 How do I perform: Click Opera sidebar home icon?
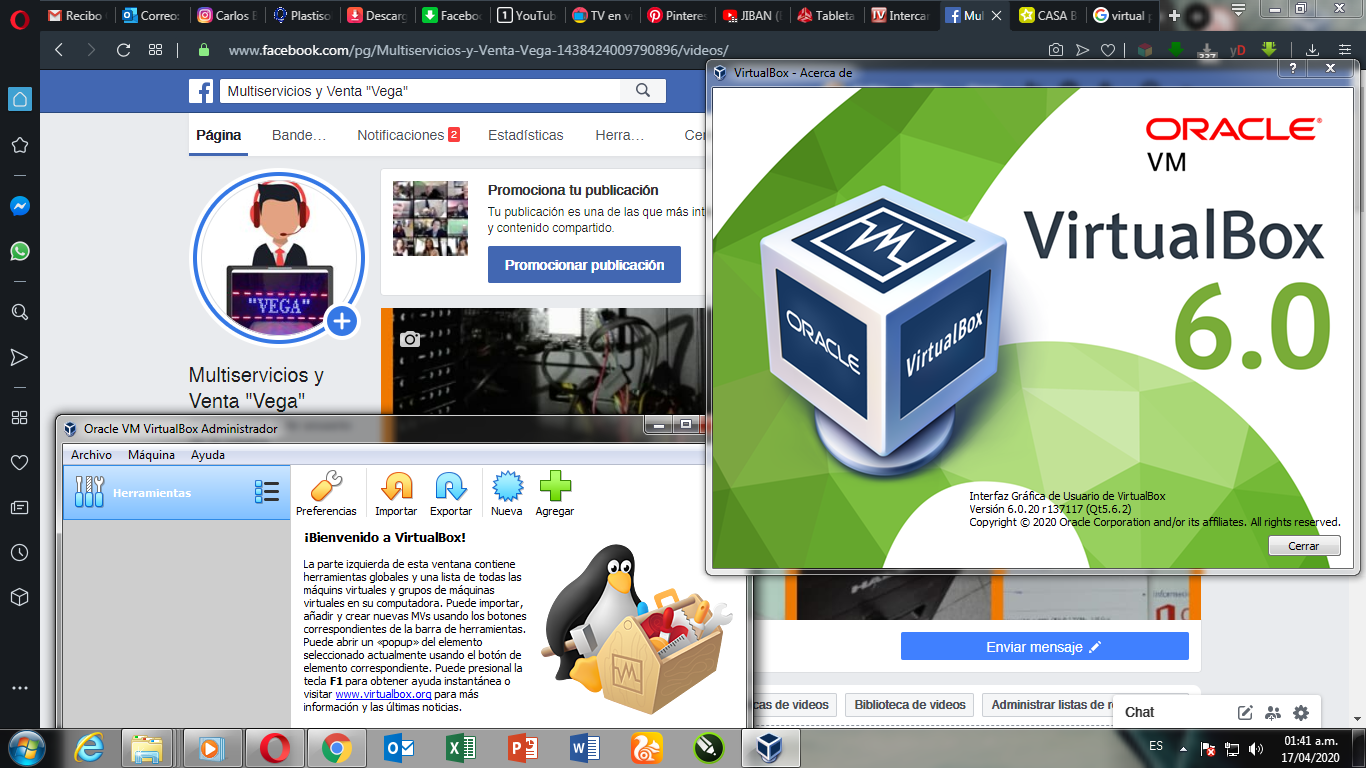click(x=19, y=98)
